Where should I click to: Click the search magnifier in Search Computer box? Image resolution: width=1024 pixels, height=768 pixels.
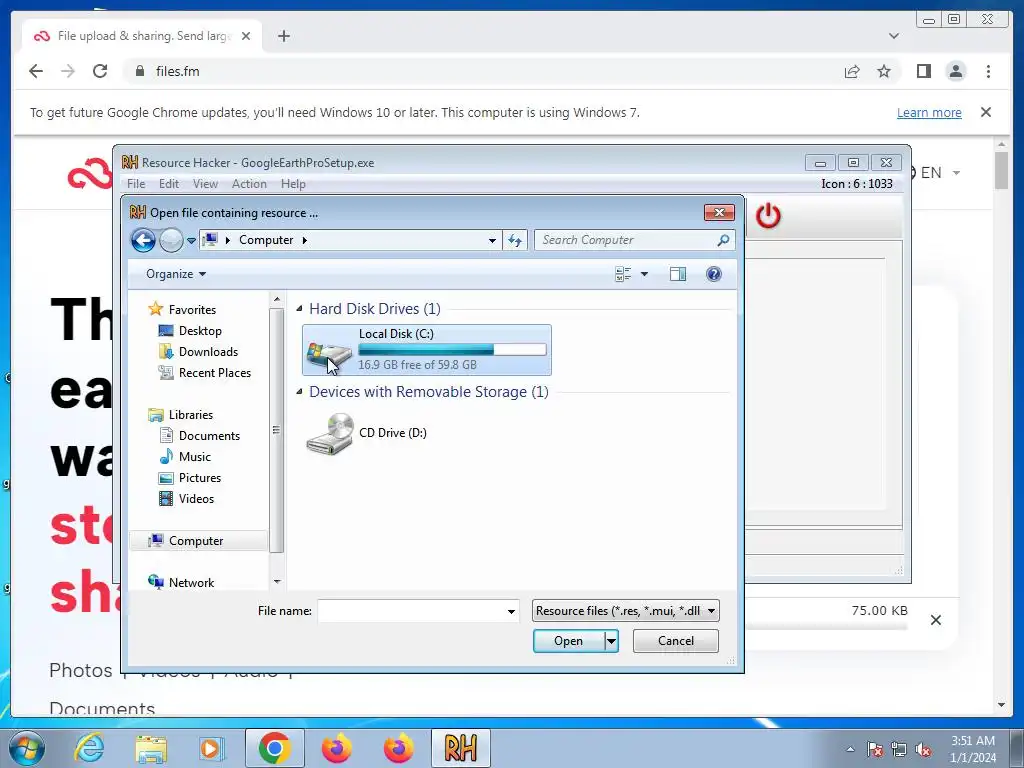(723, 240)
